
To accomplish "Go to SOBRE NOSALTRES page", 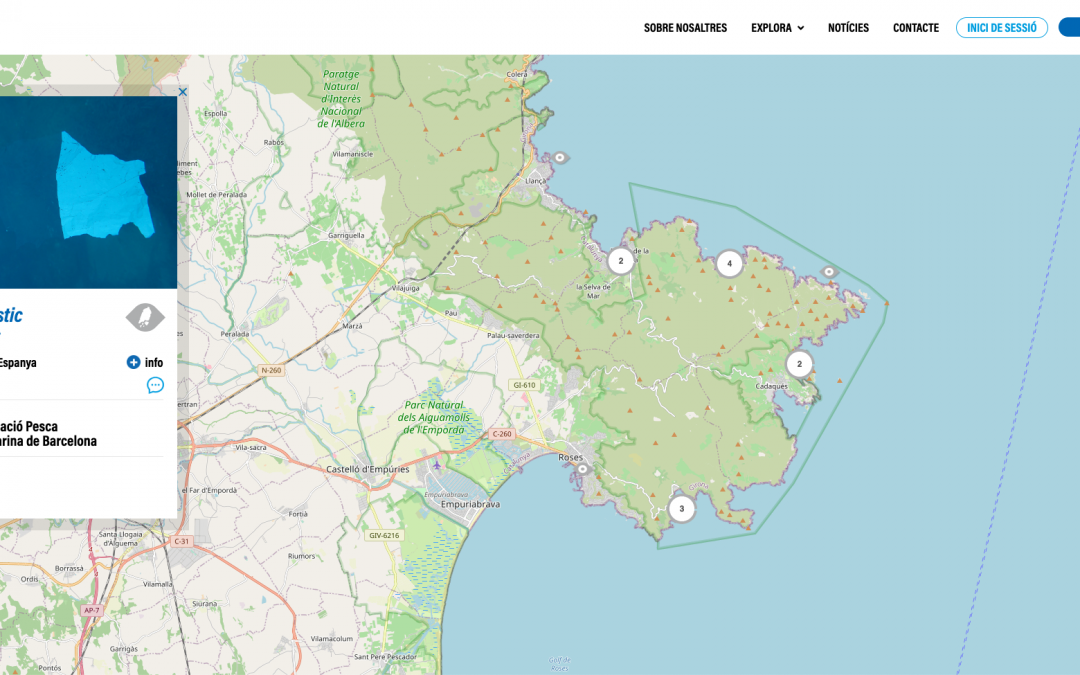I will 685,28.
